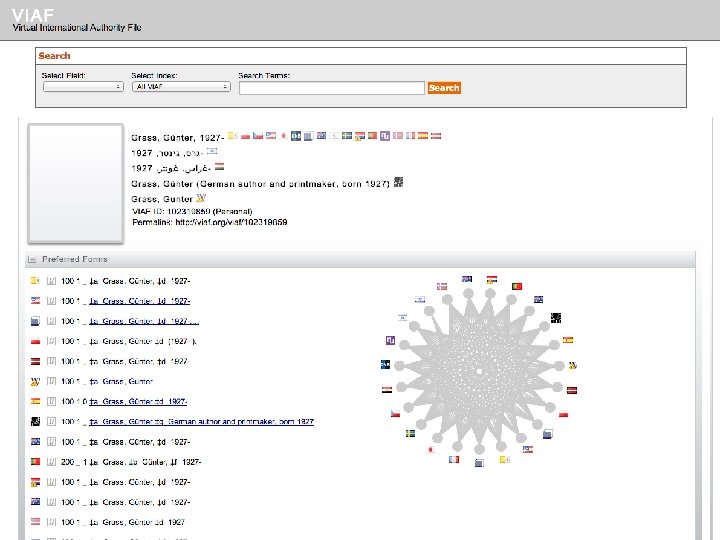Open the Select Index dropdown showing All VIAF
The height and width of the screenshot is (540, 720).
coord(181,87)
